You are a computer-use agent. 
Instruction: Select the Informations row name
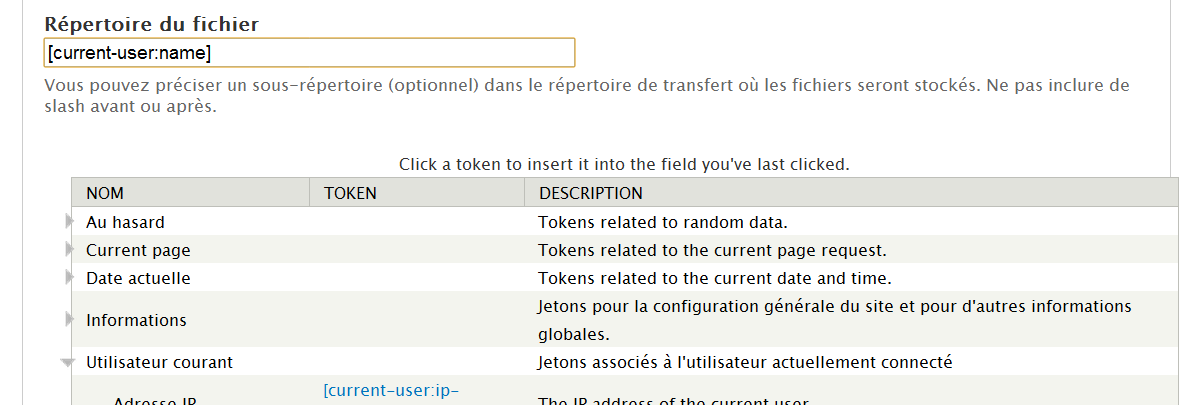(x=136, y=320)
